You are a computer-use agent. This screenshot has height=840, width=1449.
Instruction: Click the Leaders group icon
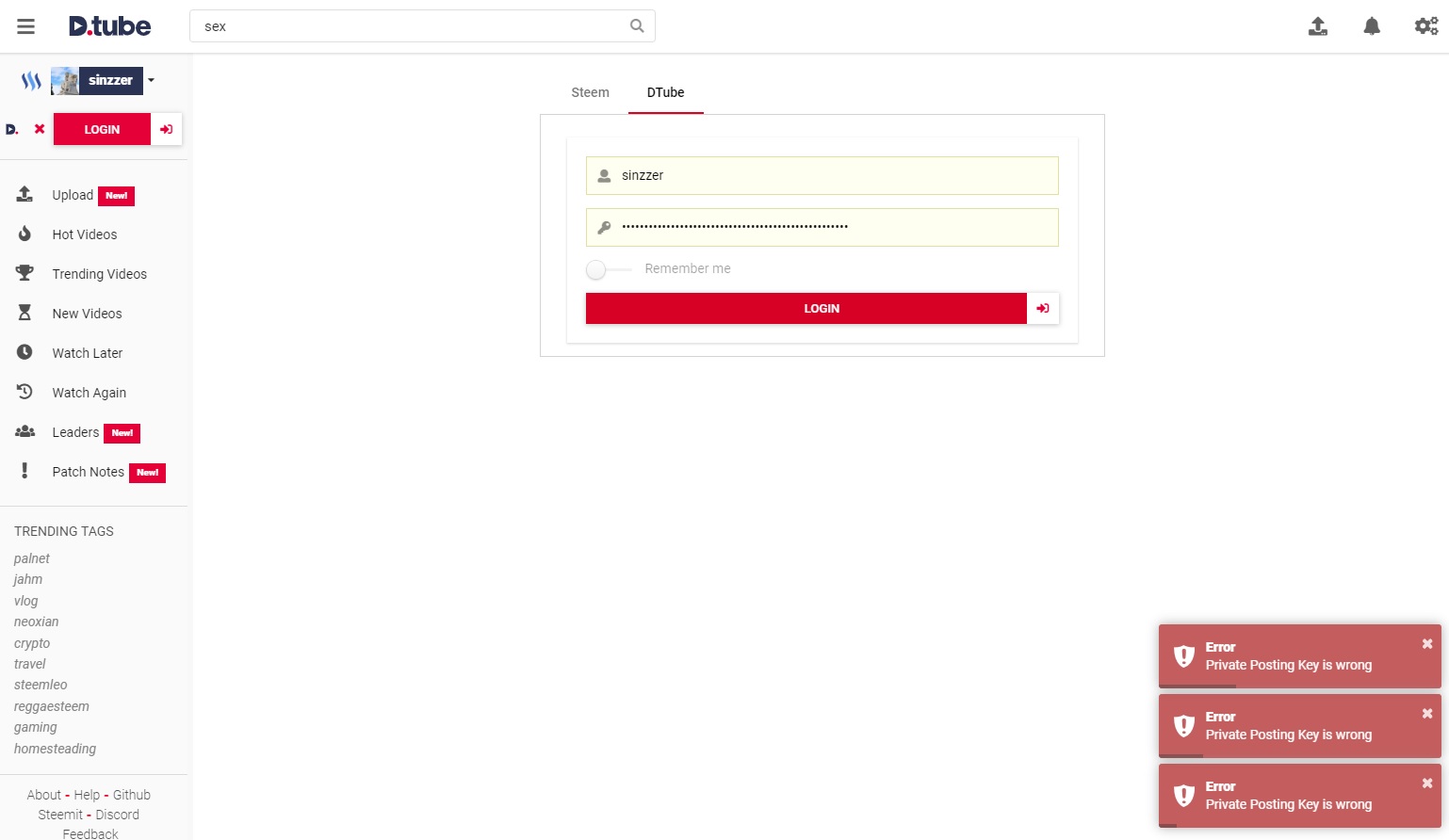pyautogui.click(x=24, y=431)
